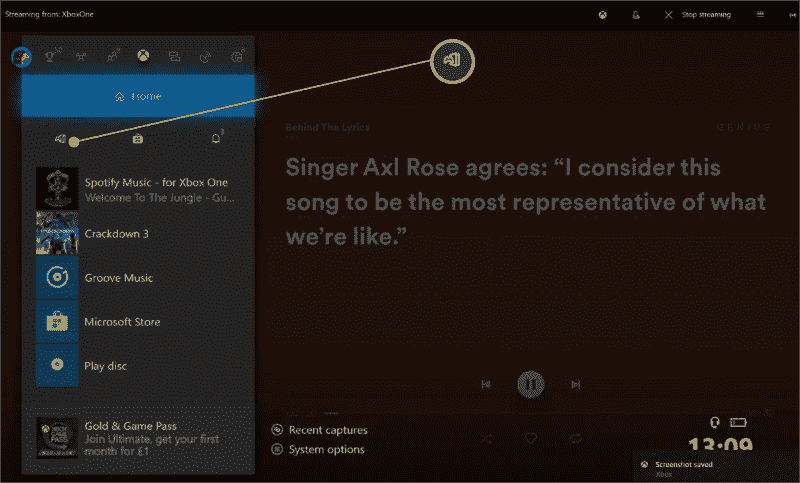800x483 pixels.
Task: Click the Behind The Lyrics heading
Action: pyautogui.click(x=328, y=127)
